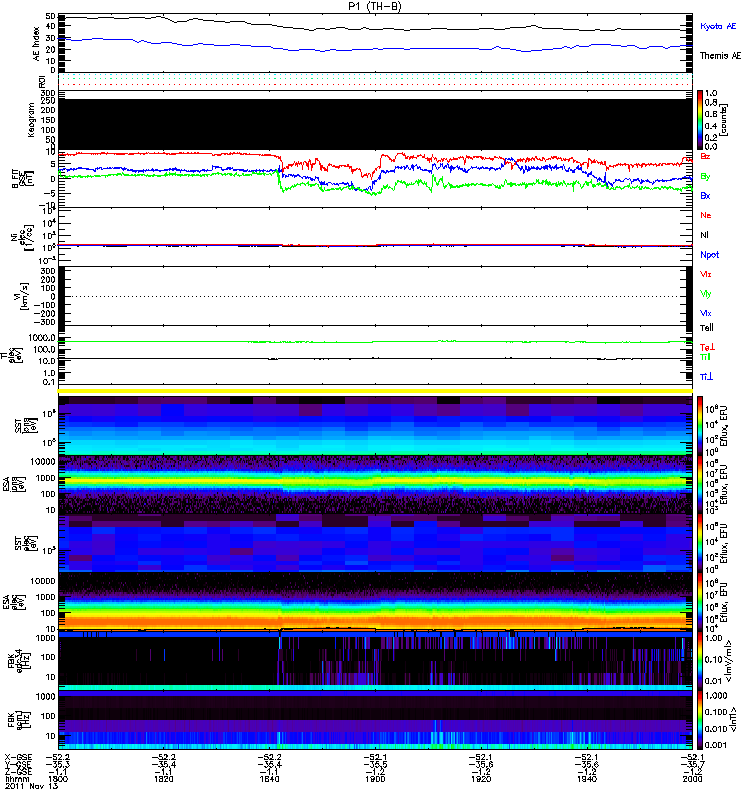
Task: Click the green By legend label
Action: click(x=706, y=176)
